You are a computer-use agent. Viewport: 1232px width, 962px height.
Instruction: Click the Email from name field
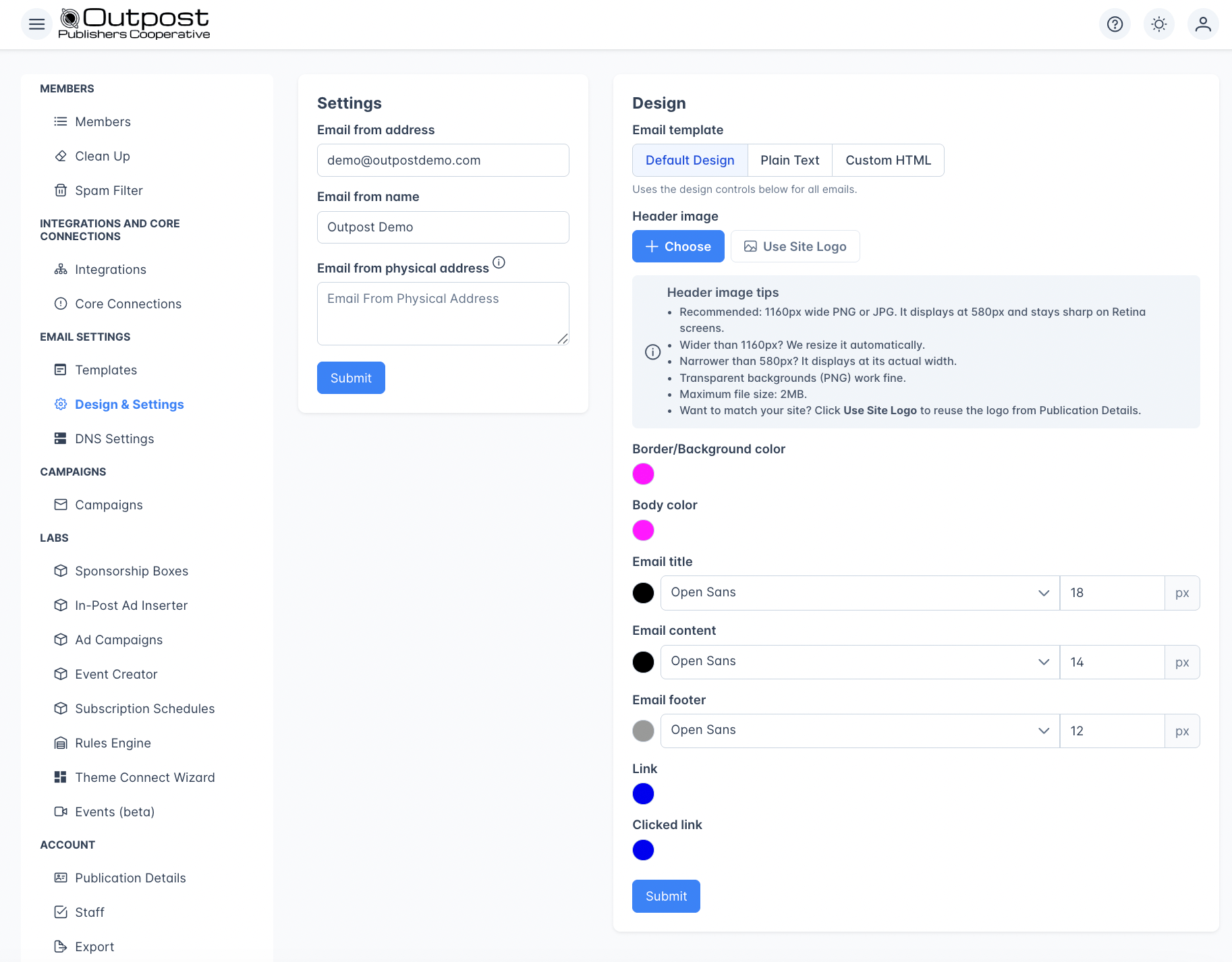pyautogui.click(x=443, y=227)
